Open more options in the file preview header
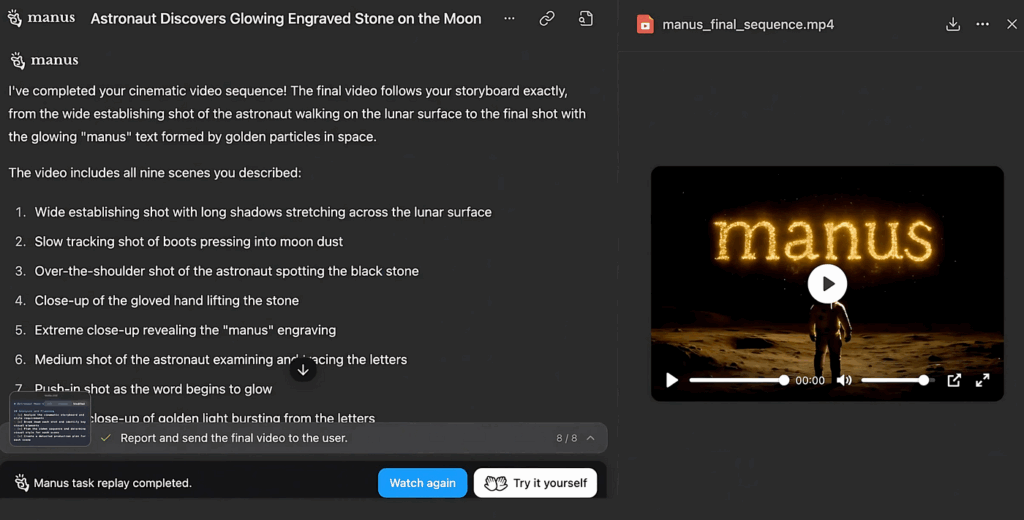Image resolution: width=1024 pixels, height=520 pixels. tap(982, 24)
